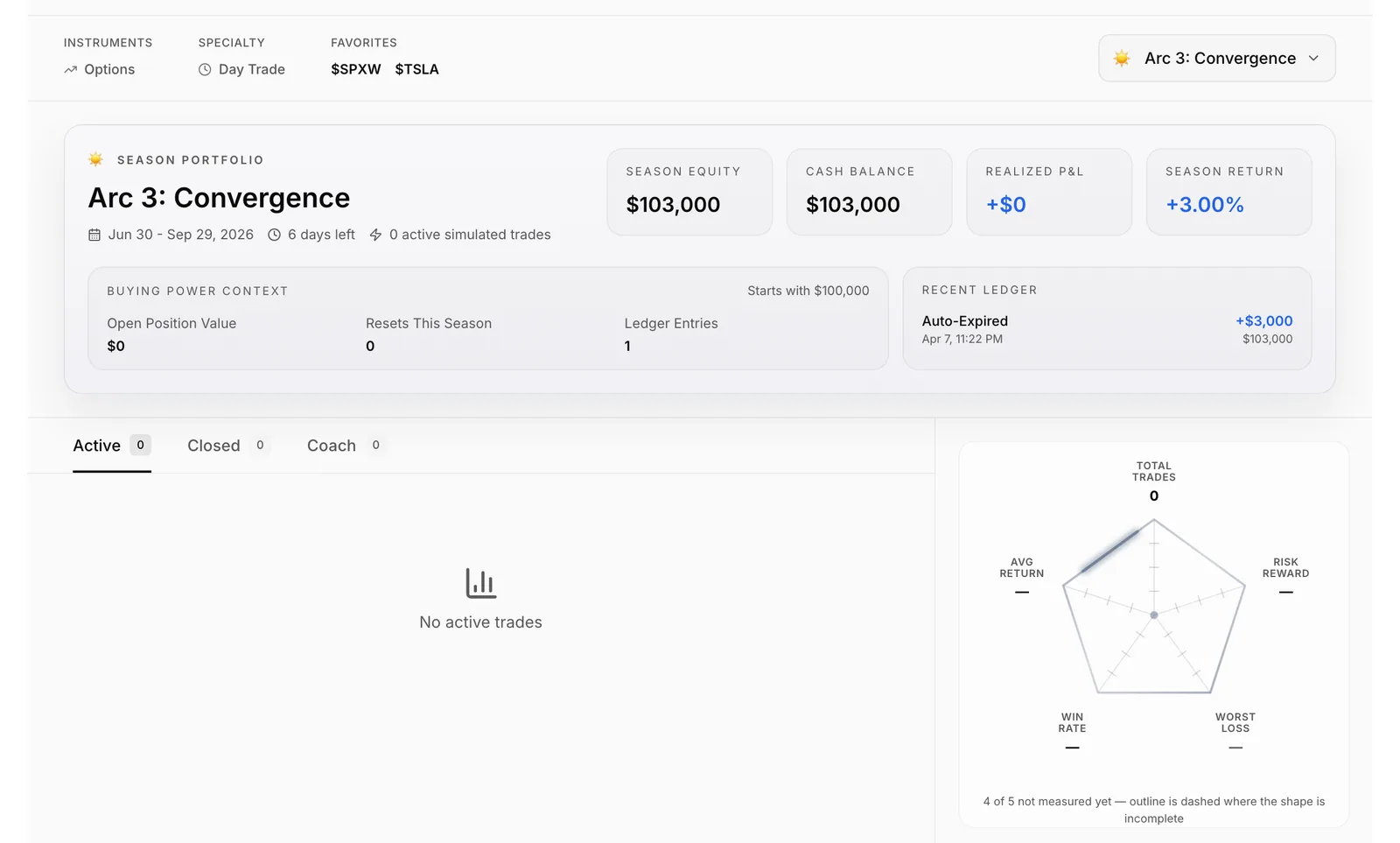
Task: Click the Win Rate radar label
Action: click(1072, 723)
